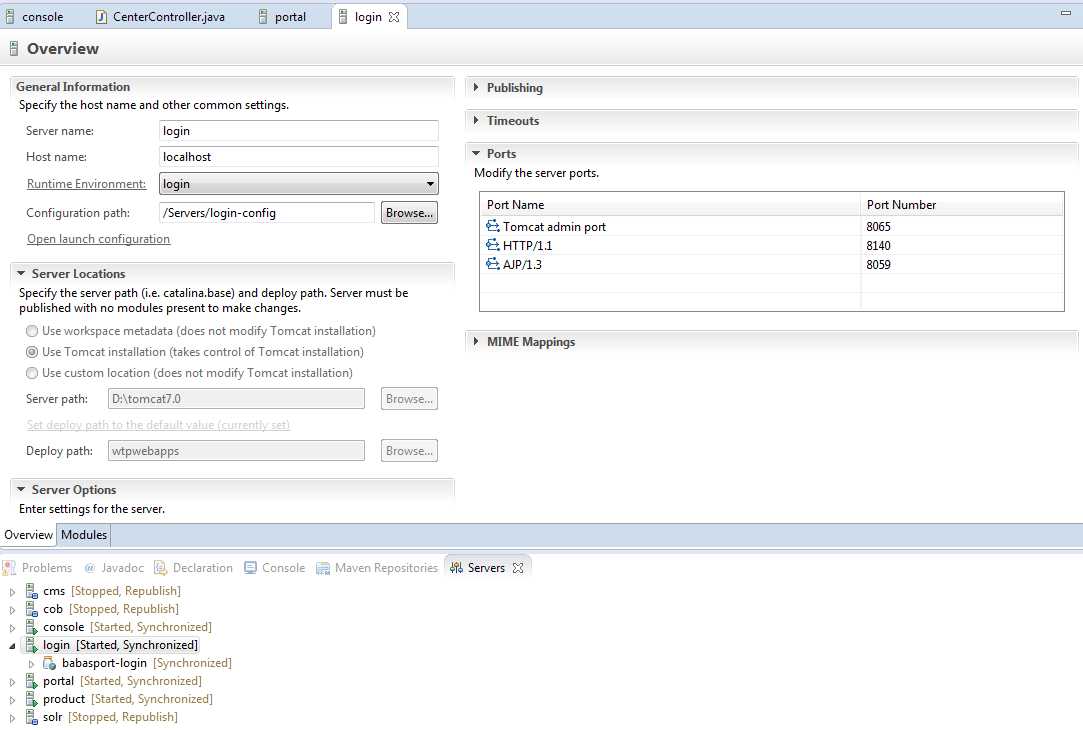
Task: Collapse the login server tree node
Action: pyautogui.click(x=12, y=646)
